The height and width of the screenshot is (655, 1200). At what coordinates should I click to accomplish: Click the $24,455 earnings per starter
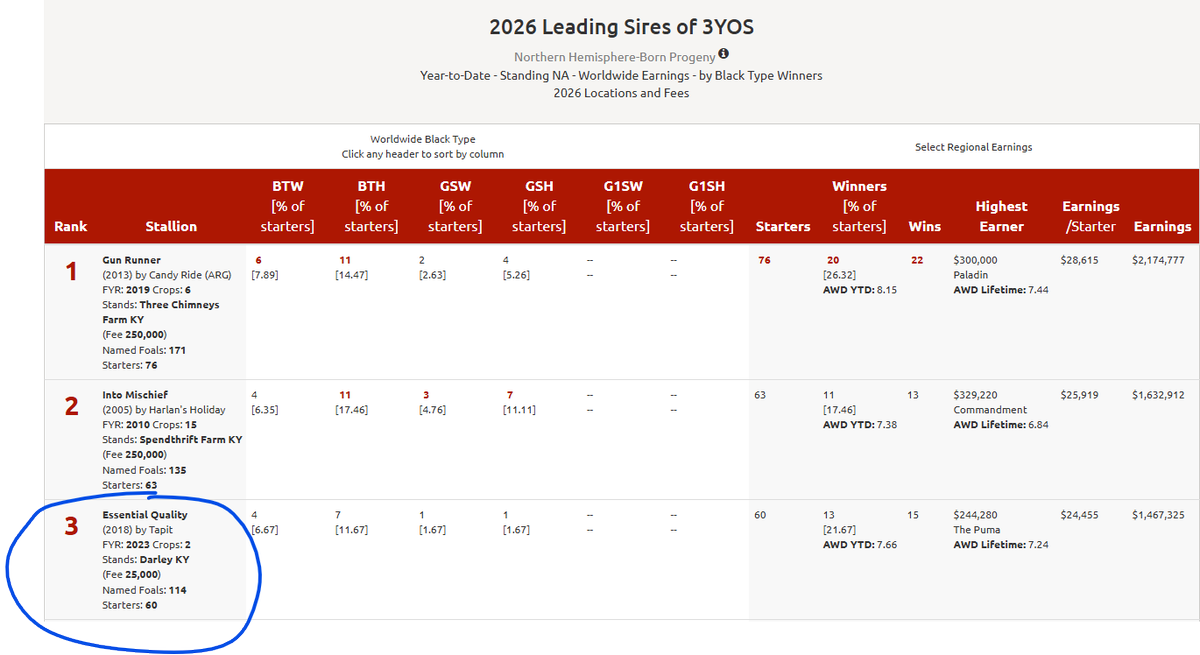point(1079,515)
